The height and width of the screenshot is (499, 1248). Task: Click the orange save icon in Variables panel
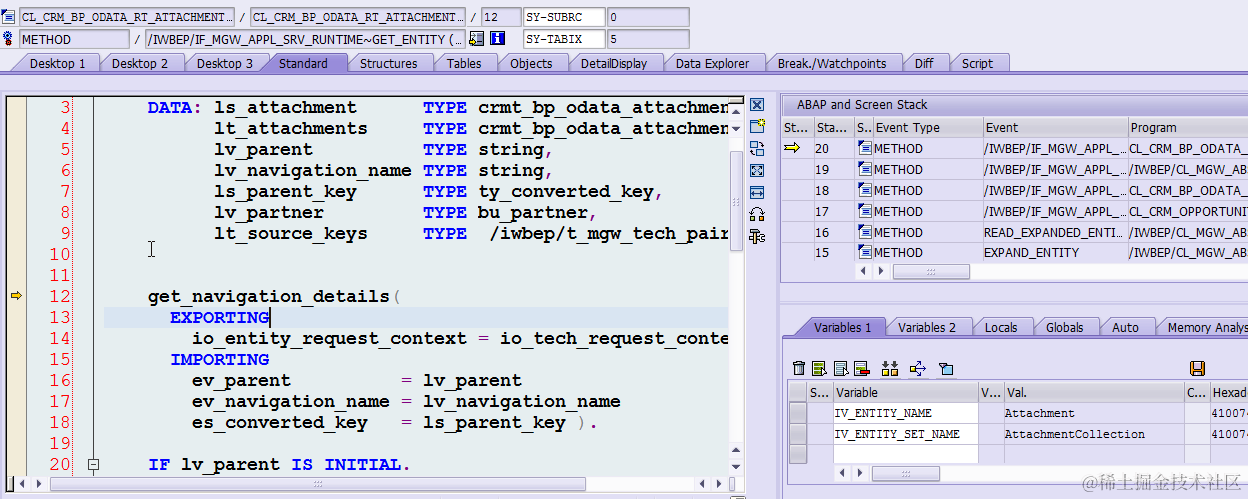[x=1197, y=368]
